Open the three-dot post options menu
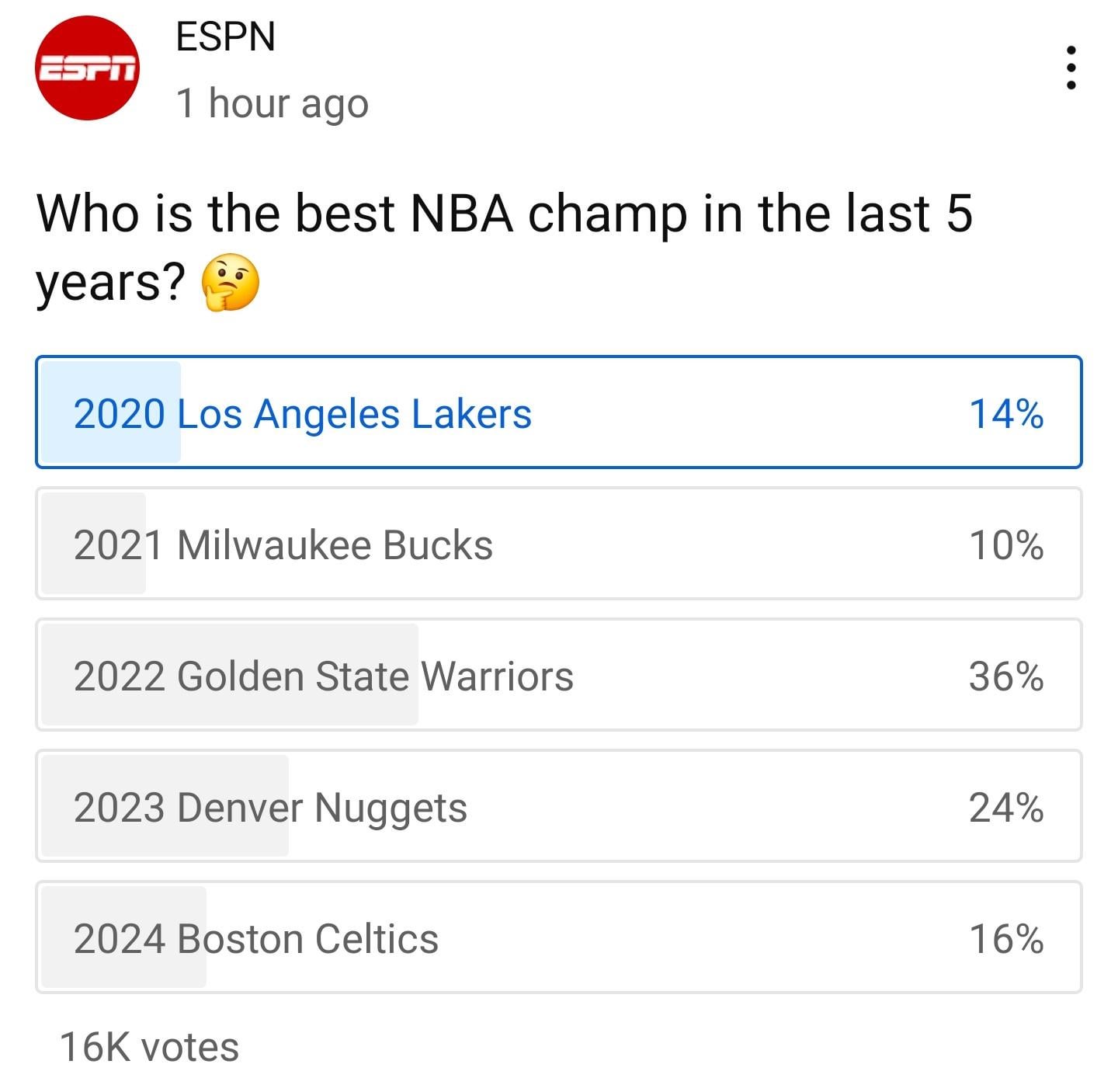Viewport: 1118px width, 1092px height. (x=1071, y=68)
